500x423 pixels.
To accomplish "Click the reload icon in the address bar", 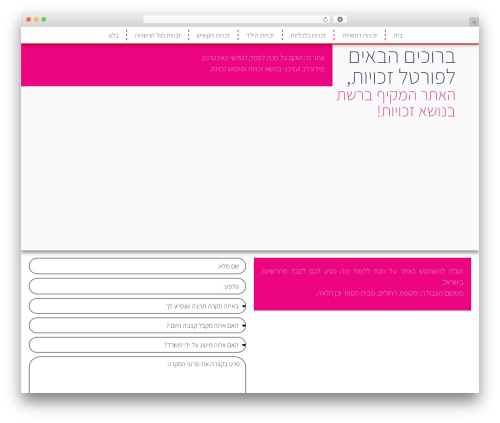I will (325, 19).
